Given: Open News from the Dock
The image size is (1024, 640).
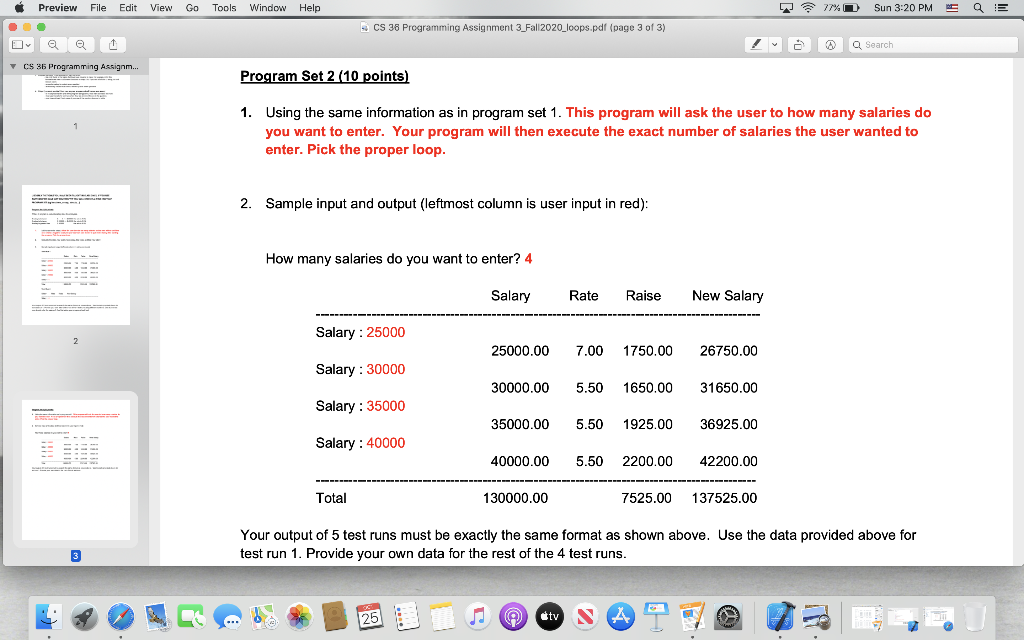Looking at the screenshot, I should tap(585, 616).
